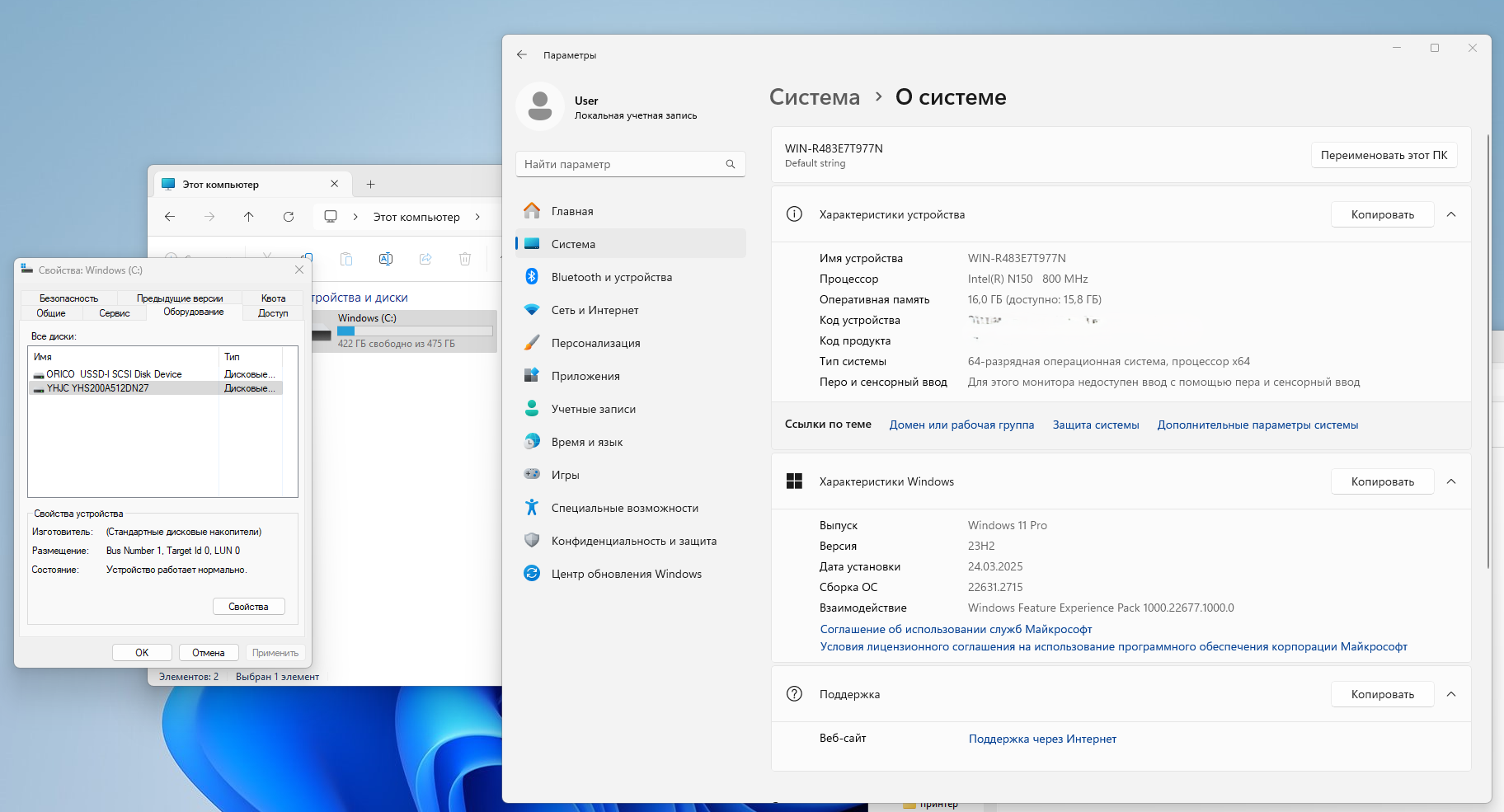Copy the Характеристики Windows details

[x=1382, y=481]
